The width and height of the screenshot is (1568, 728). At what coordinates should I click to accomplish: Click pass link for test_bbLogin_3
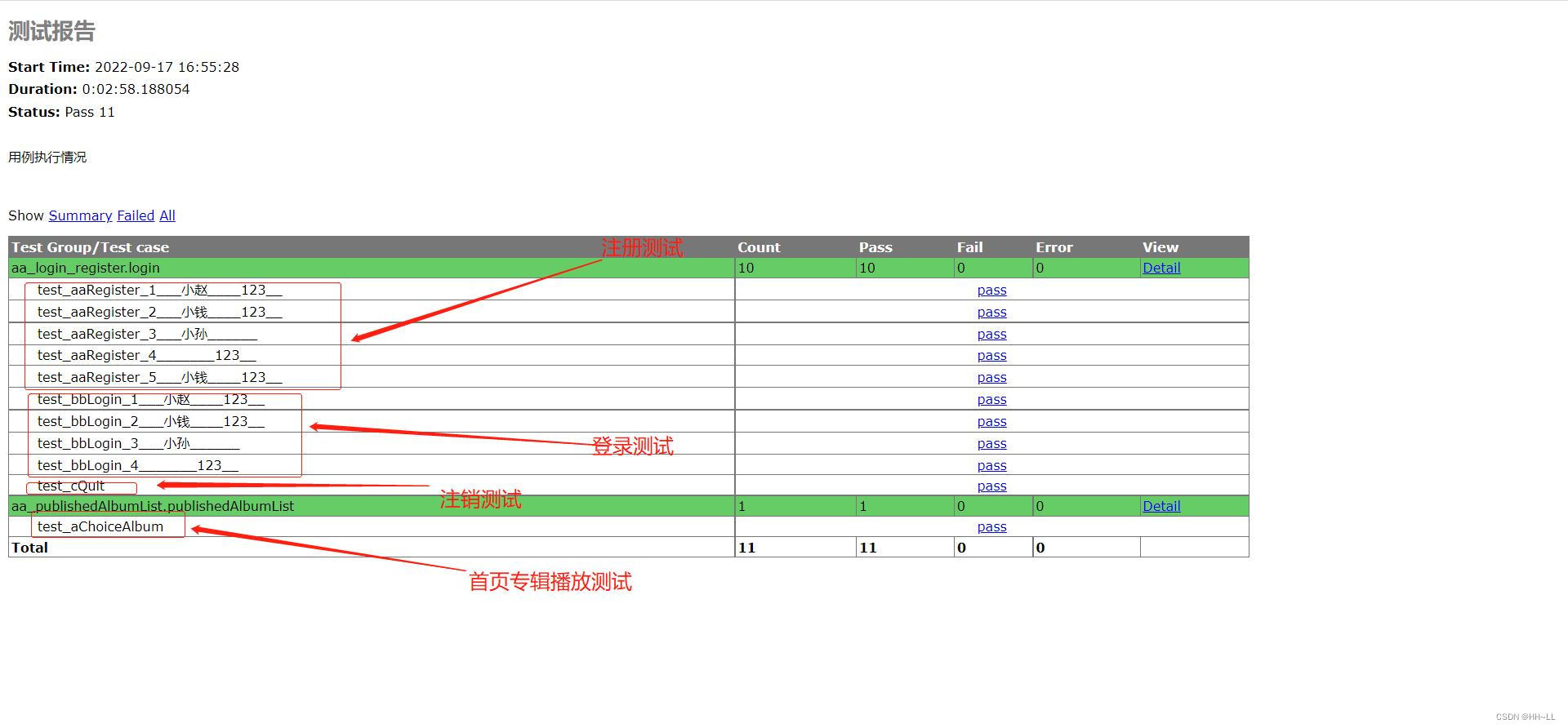tap(991, 443)
